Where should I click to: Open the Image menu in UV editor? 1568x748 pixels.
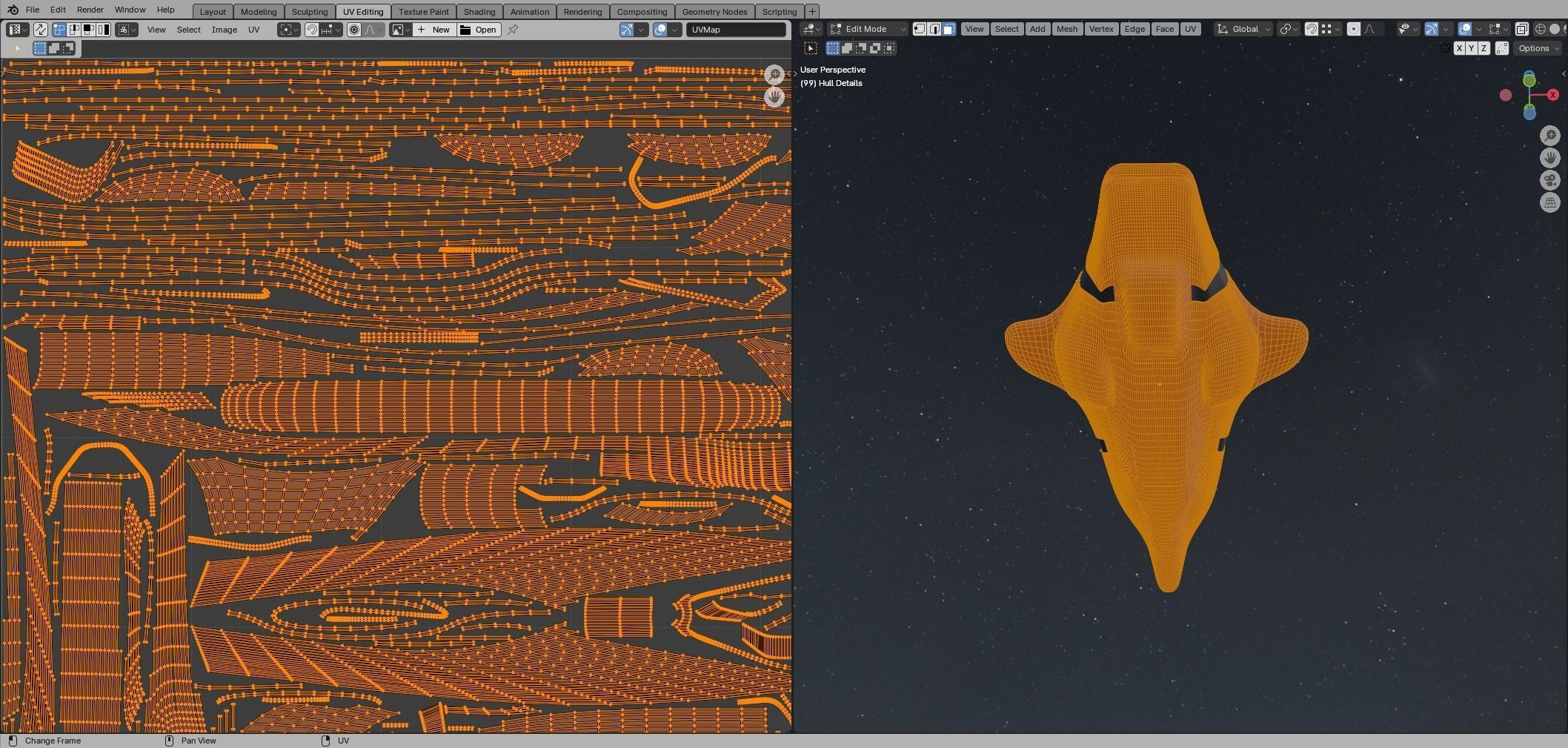tap(225, 30)
